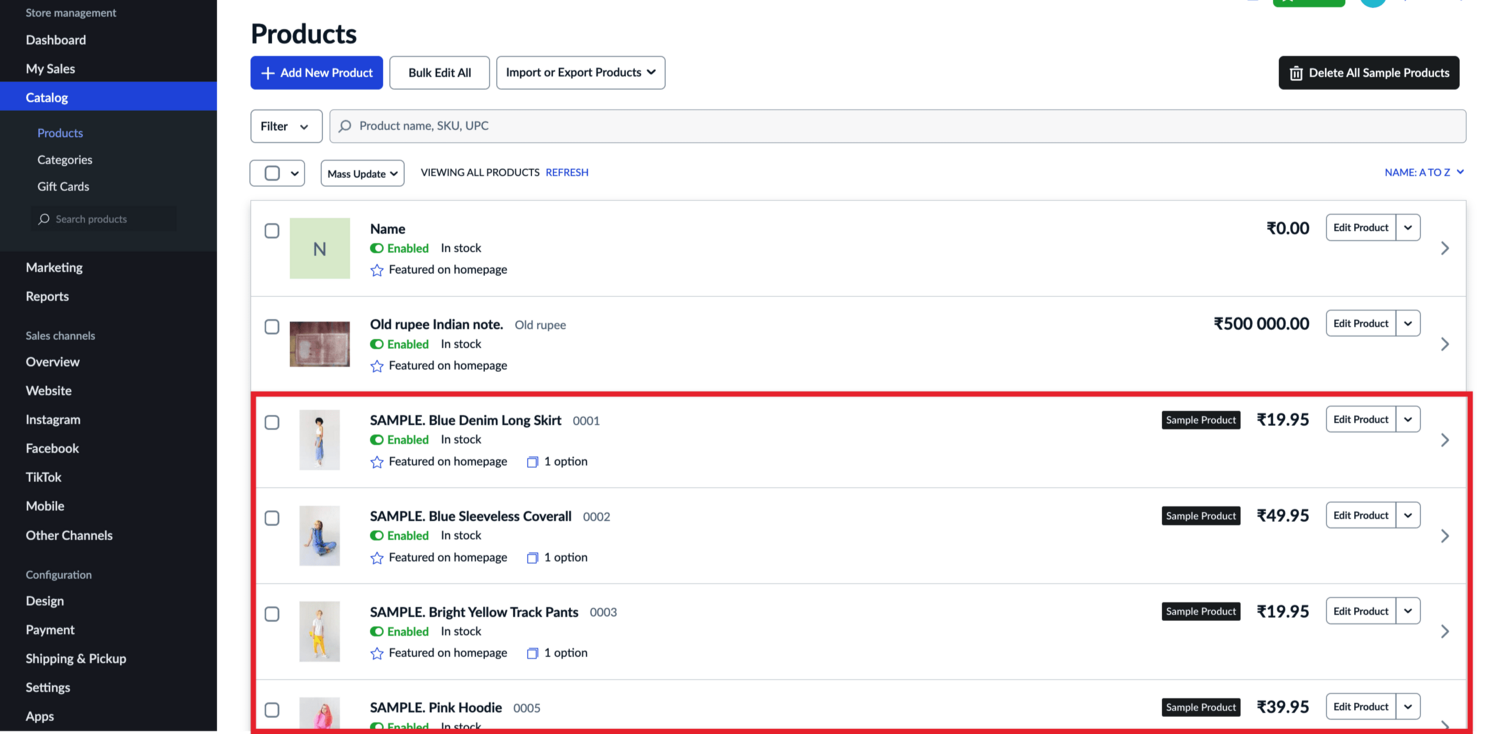Image resolution: width=1500 pixels, height=734 pixels.
Task: Click star icon on Name product row
Action: point(377,270)
